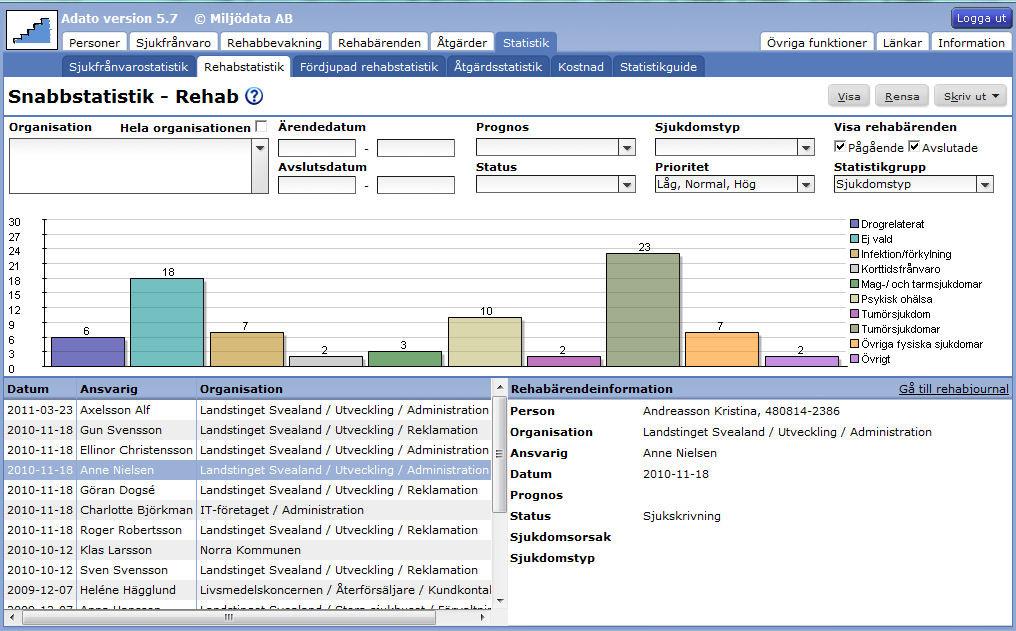
Task: Click the Övrigt legend color swatch
Action: pos(854,359)
